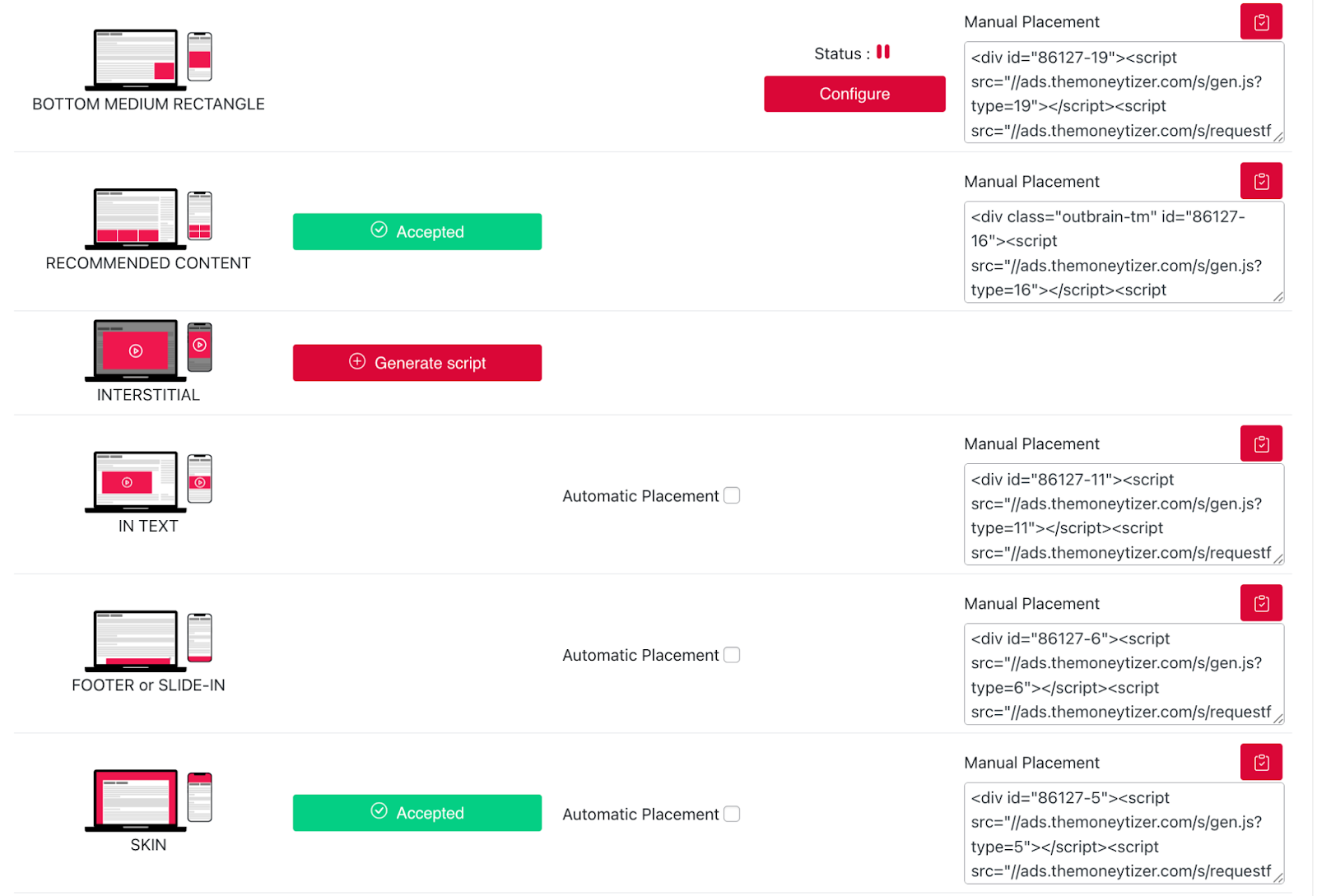
Task: Click the Bottom Medium Rectangle format thumbnail
Action: pyautogui.click(x=148, y=59)
